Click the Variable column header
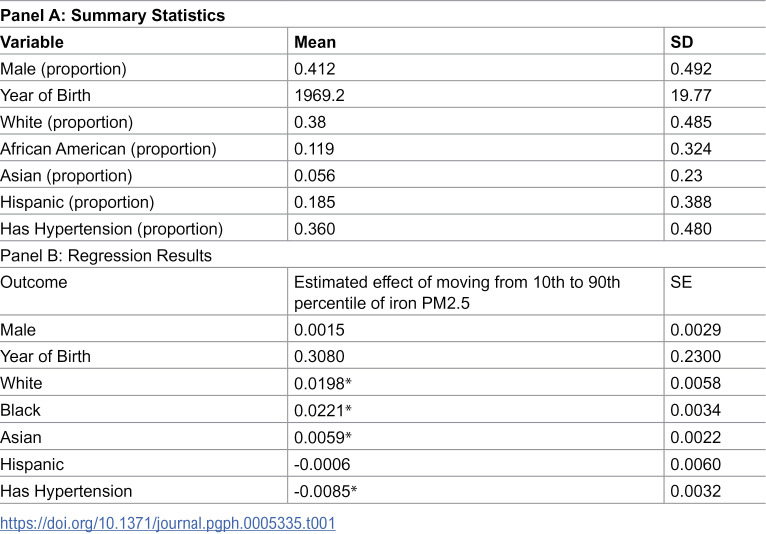 (32, 42)
